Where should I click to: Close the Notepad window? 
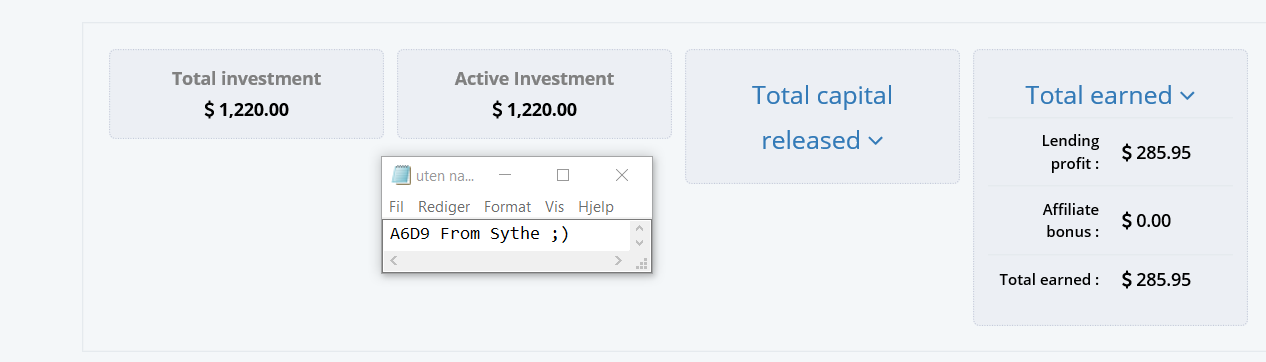coord(622,175)
